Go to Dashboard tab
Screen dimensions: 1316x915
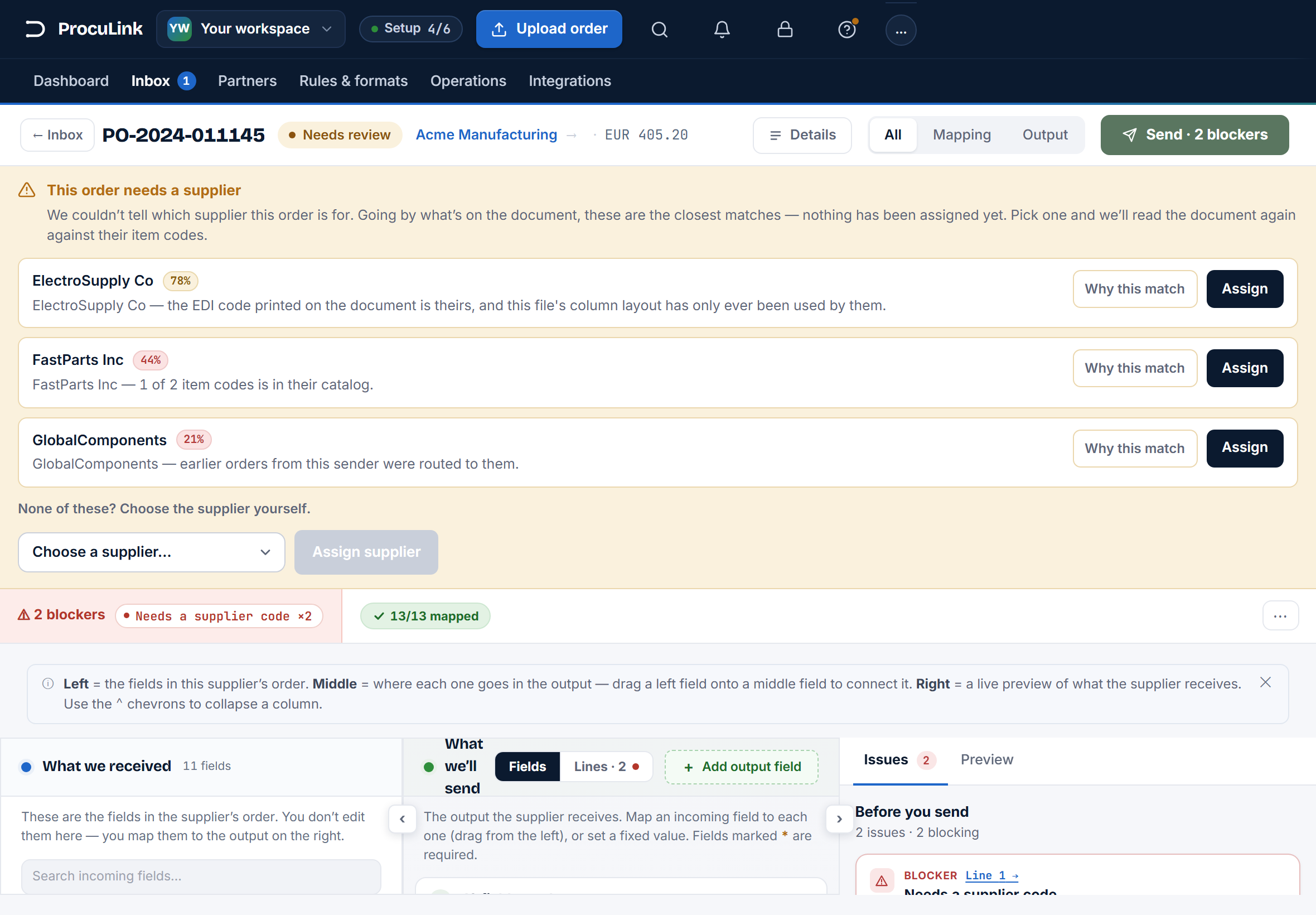(x=71, y=81)
